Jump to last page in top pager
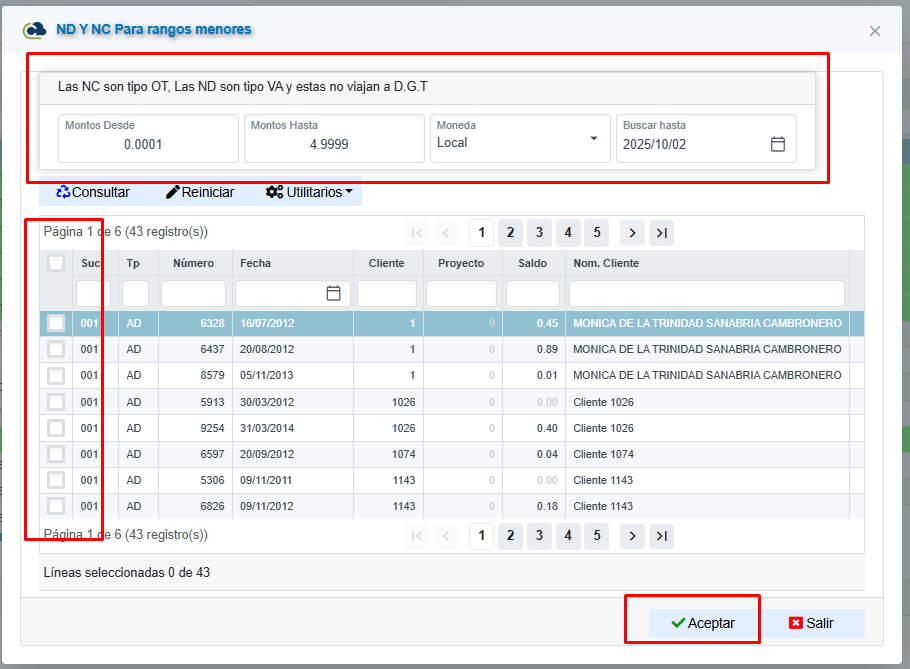 661,233
